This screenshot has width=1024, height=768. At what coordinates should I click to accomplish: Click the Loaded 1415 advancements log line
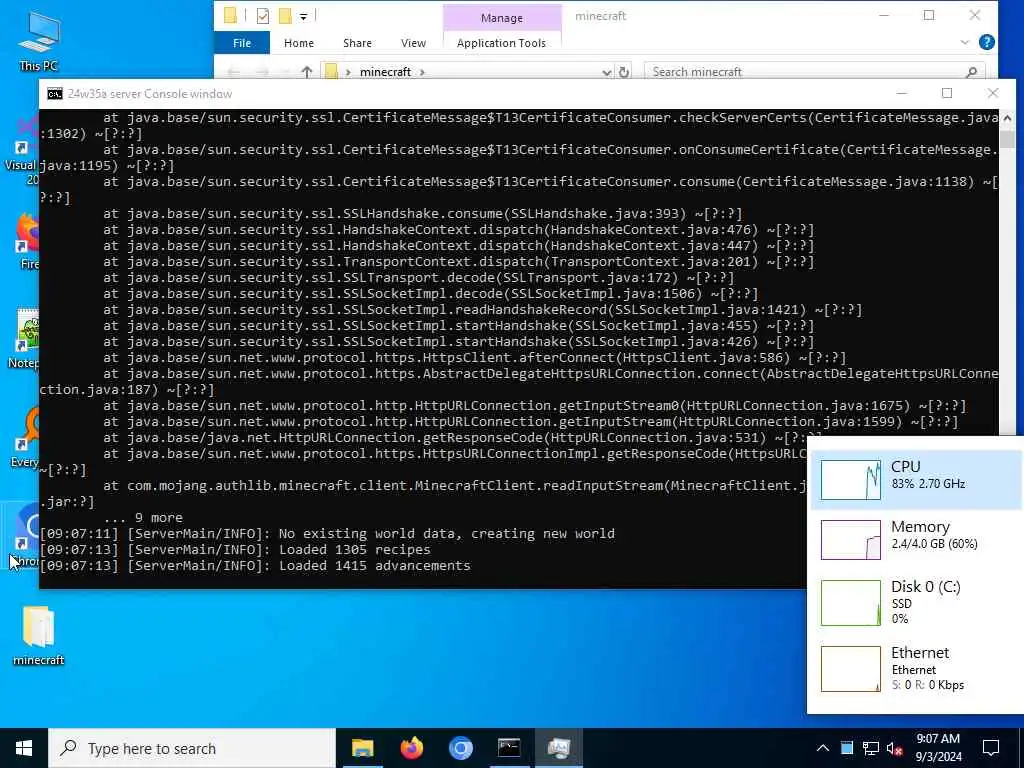point(255,566)
